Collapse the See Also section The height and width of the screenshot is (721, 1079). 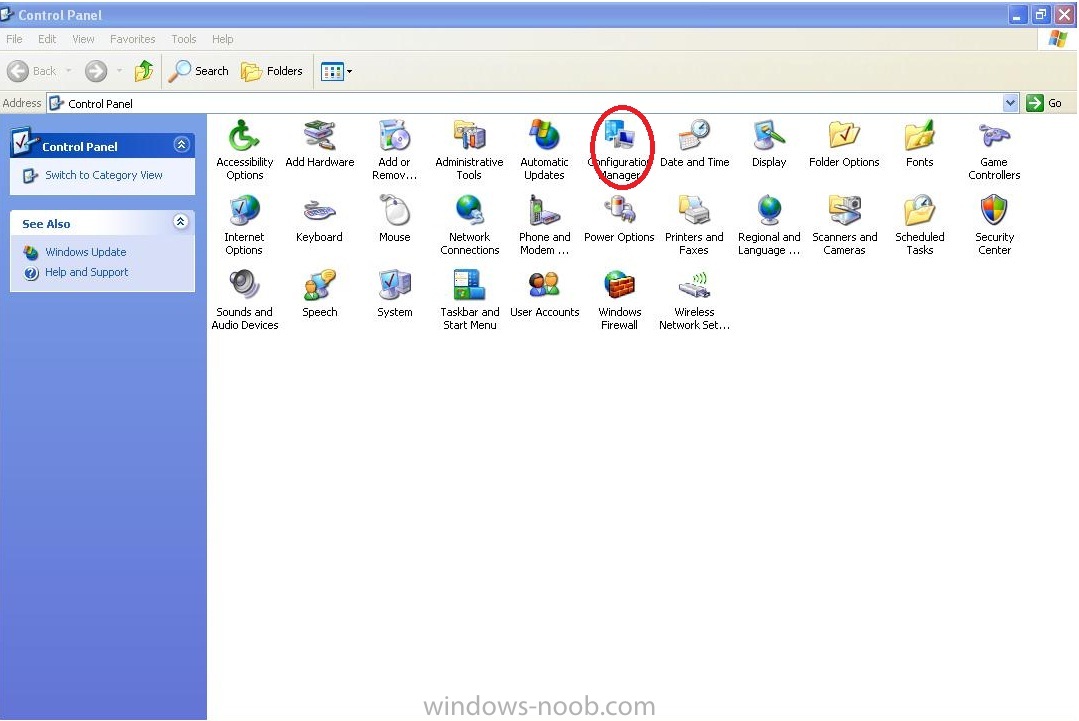click(180, 222)
